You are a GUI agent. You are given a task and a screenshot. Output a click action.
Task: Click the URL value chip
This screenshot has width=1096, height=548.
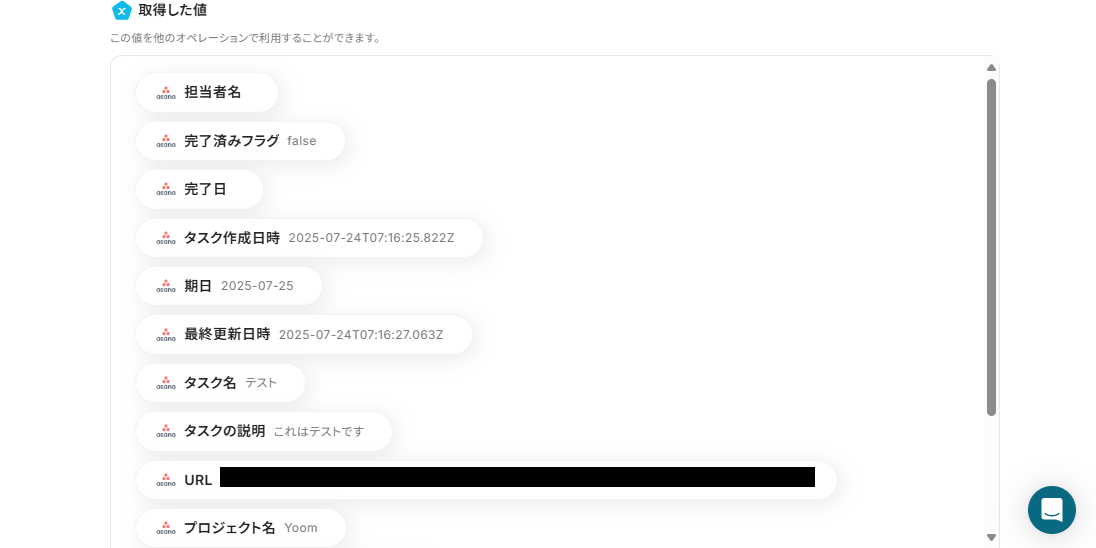point(486,480)
